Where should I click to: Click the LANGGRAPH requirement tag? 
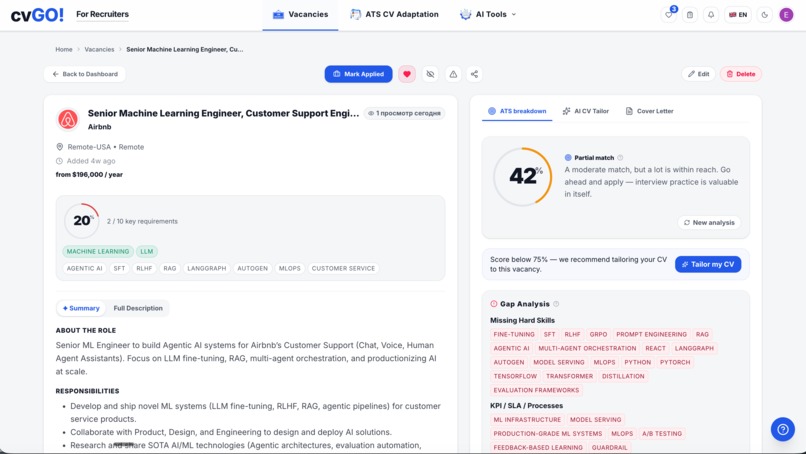click(x=207, y=268)
